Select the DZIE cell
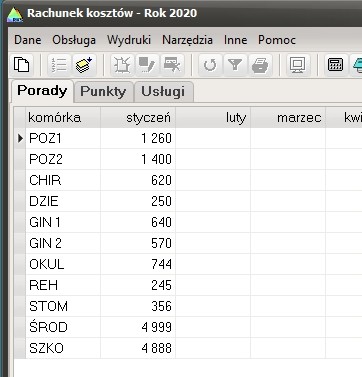 click(63, 201)
